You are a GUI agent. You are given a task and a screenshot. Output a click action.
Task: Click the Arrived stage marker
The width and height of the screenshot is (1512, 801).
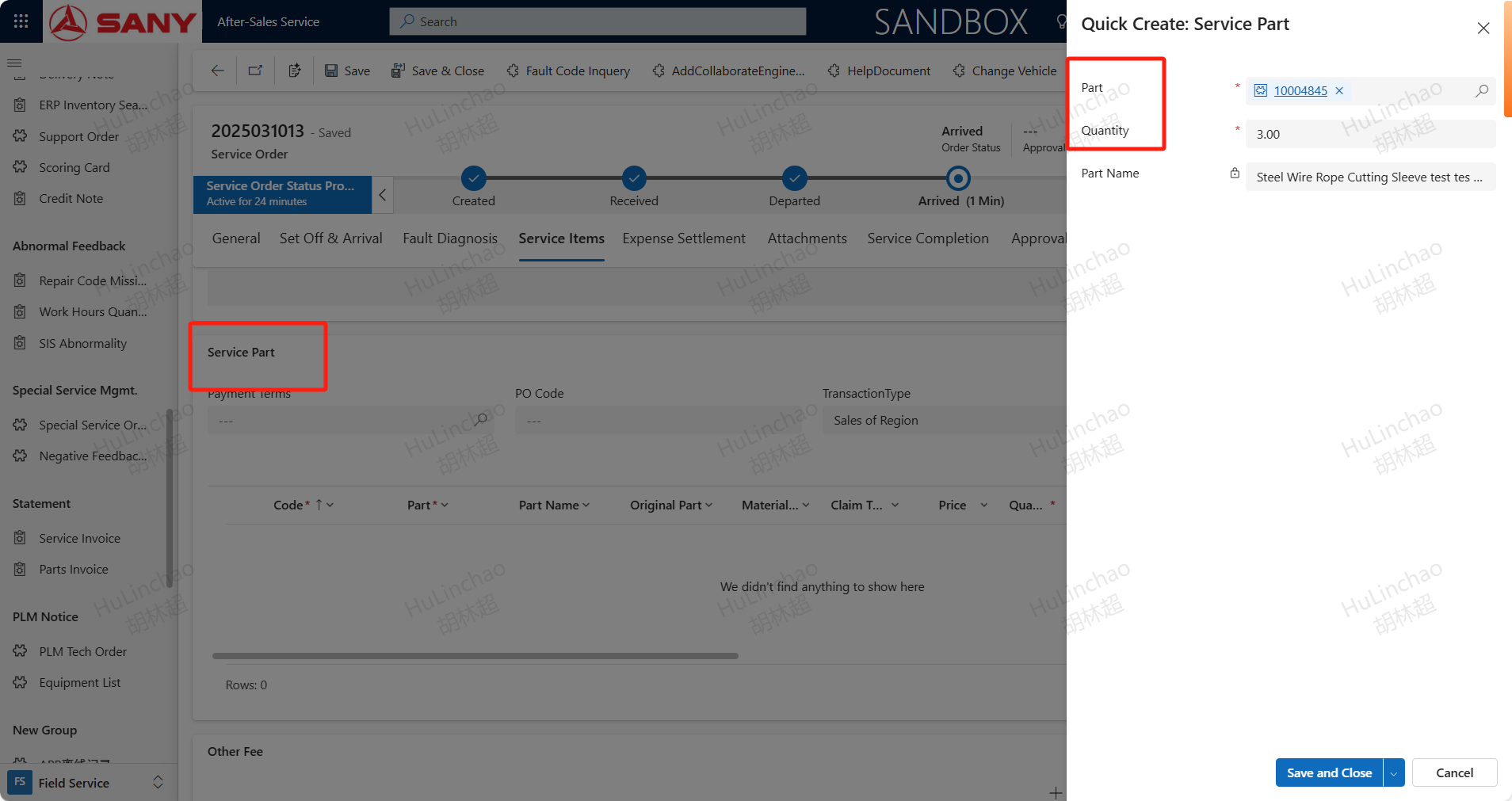point(958,178)
